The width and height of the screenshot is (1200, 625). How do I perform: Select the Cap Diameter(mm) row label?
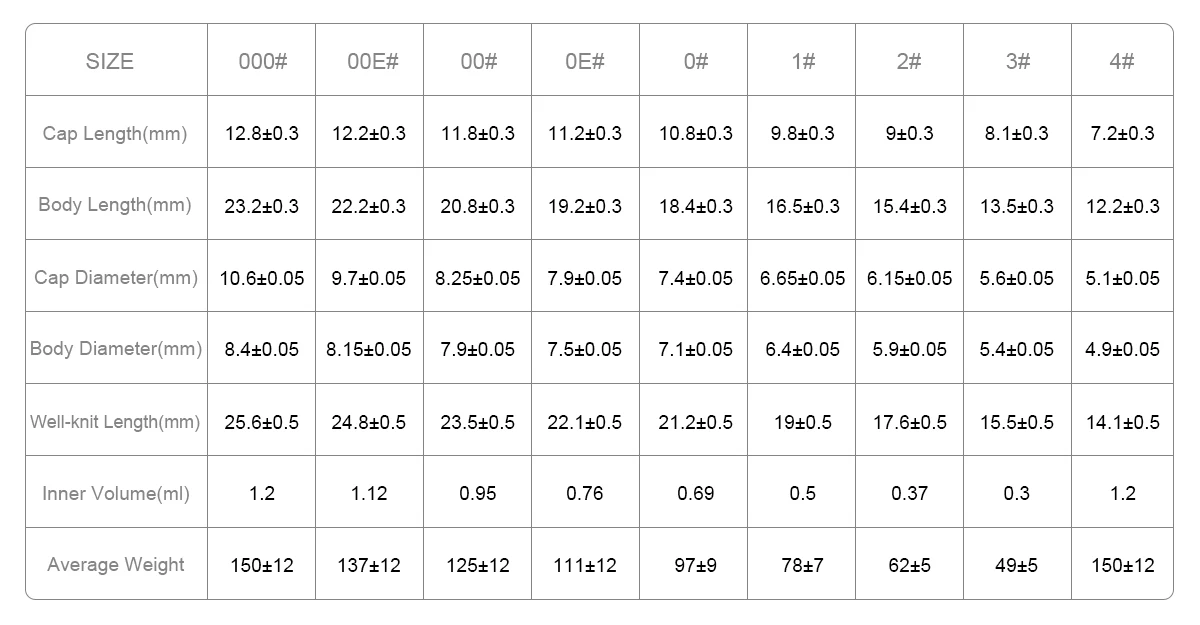coord(116,277)
